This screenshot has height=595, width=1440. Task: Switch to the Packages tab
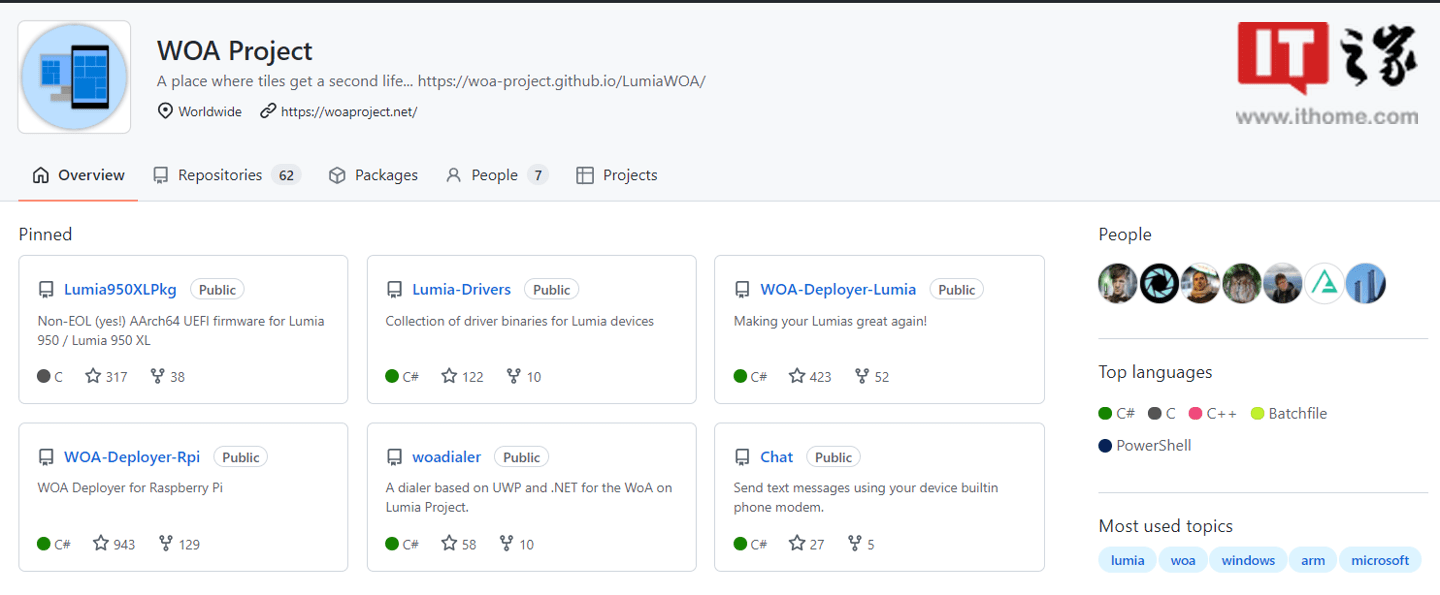click(373, 175)
